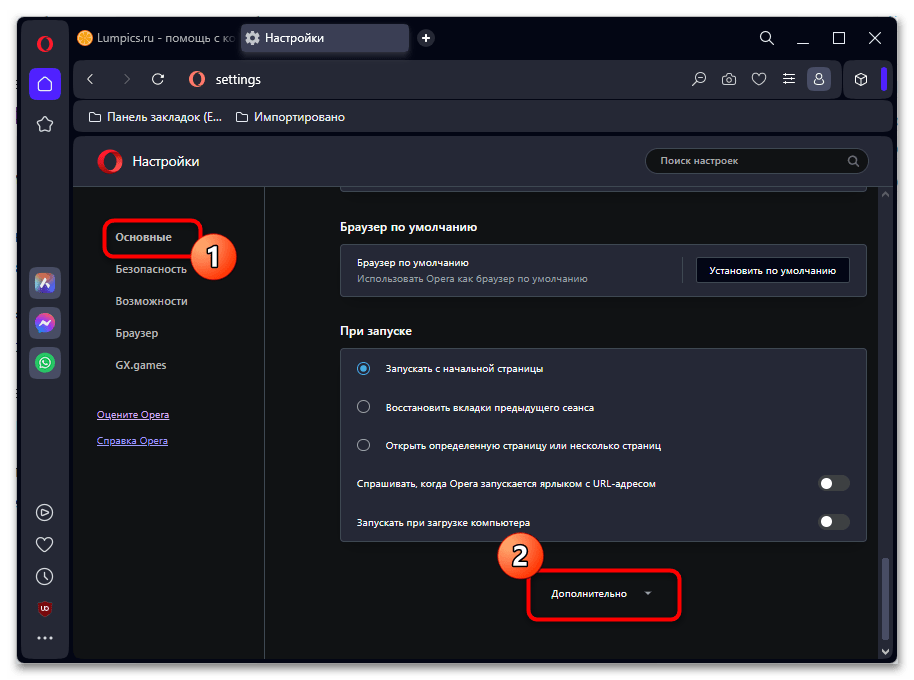Click the scrollbar down arrow

[x=885, y=651]
